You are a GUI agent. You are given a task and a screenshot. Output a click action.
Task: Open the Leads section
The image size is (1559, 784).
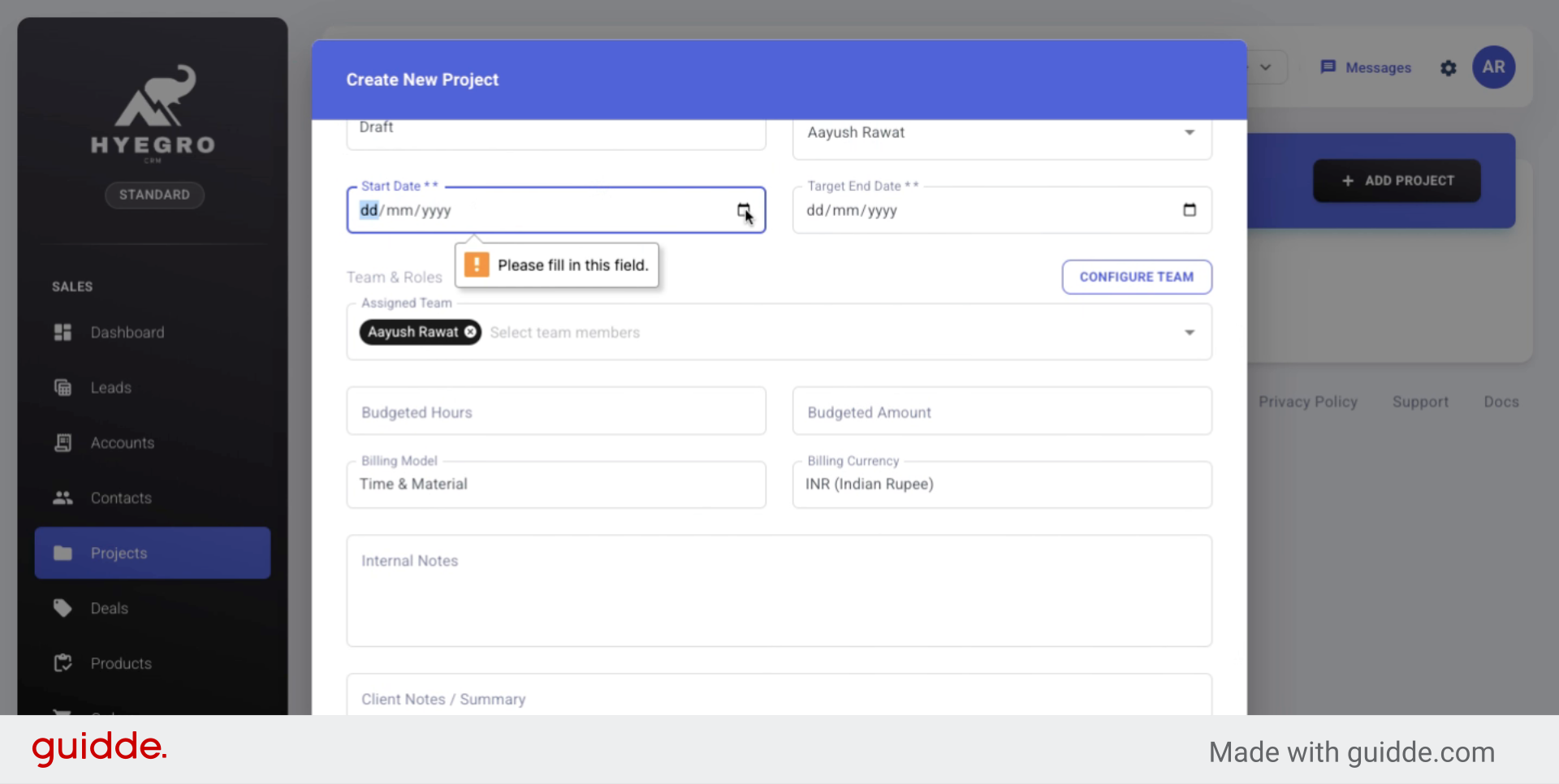(x=110, y=387)
